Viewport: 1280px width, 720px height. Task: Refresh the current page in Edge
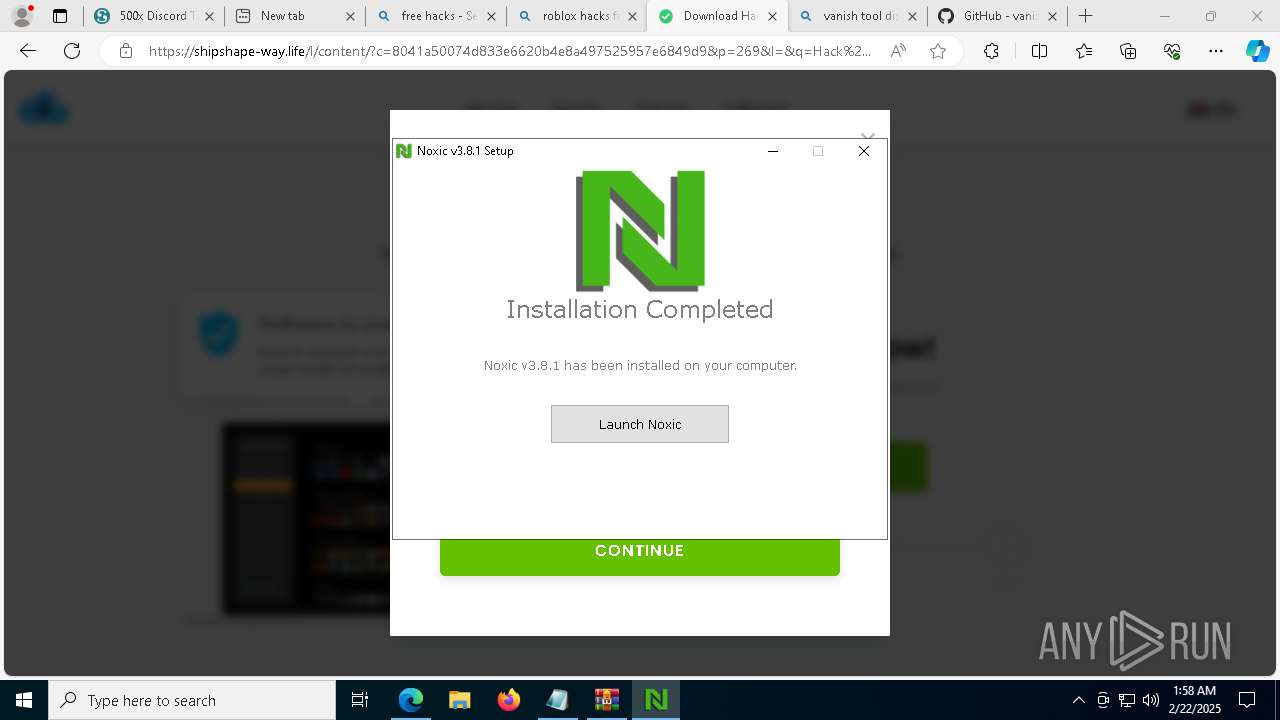[x=72, y=51]
